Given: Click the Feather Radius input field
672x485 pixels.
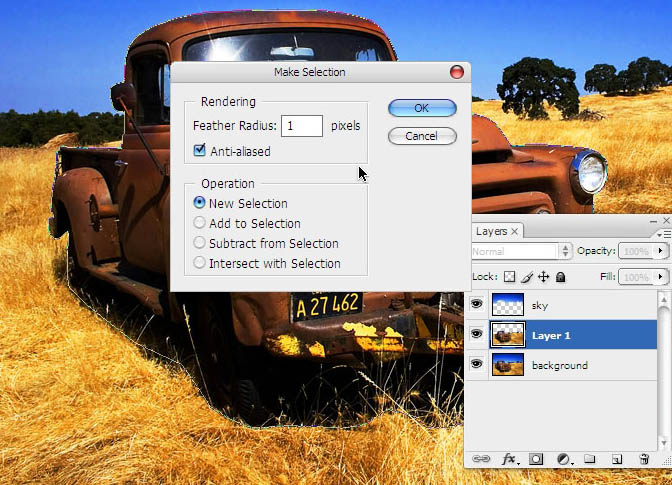Looking at the screenshot, I should tap(302, 126).
